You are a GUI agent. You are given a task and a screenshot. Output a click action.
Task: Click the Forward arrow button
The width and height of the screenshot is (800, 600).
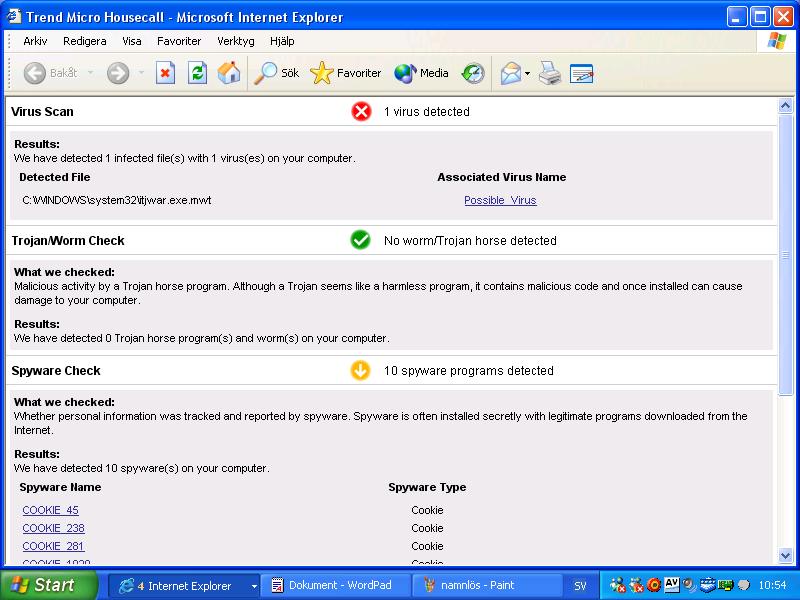click(118, 73)
